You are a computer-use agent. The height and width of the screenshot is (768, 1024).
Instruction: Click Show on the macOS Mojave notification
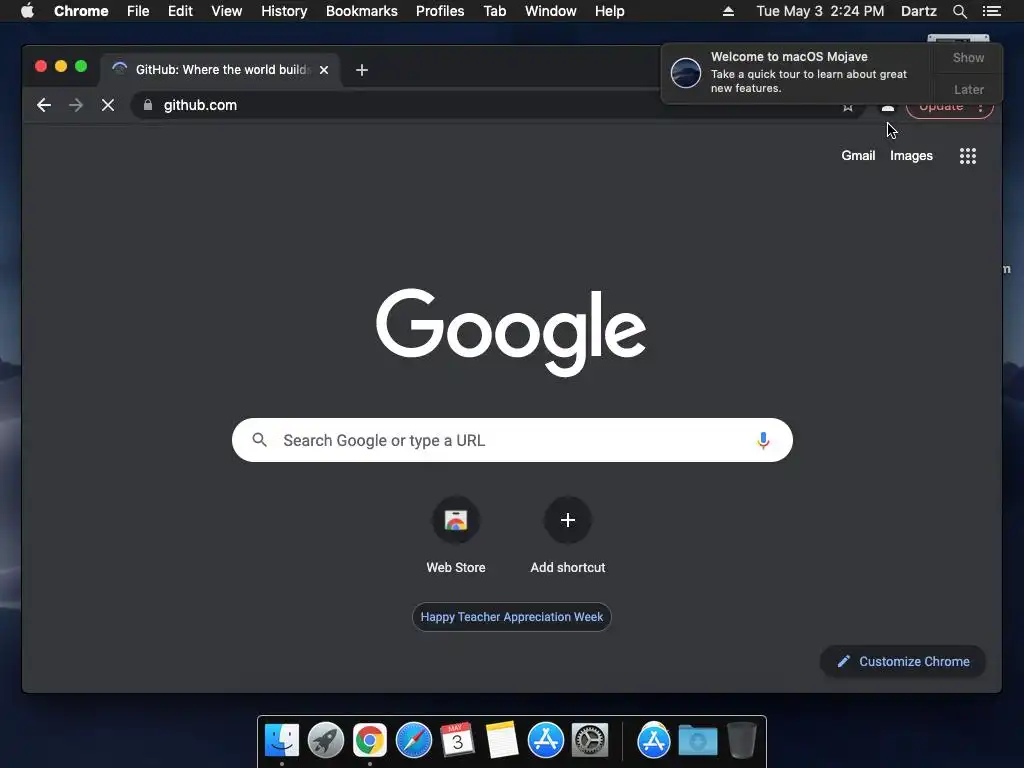(x=968, y=57)
